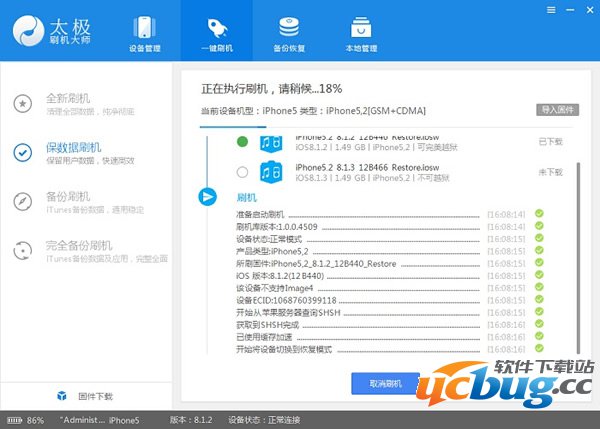
Task: Click the green check for iOS 版本 row
Action: [x=539, y=275]
